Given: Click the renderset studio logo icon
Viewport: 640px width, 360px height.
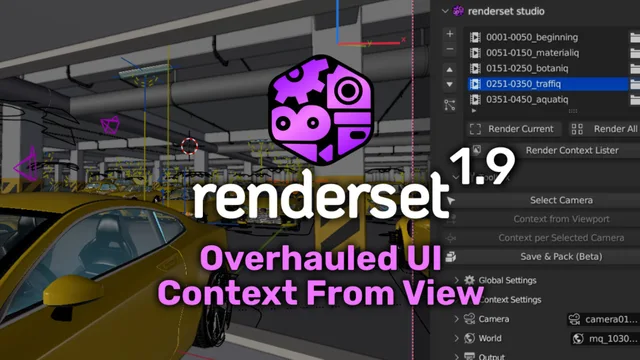Looking at the screenshot, I should tap(458, 11).
